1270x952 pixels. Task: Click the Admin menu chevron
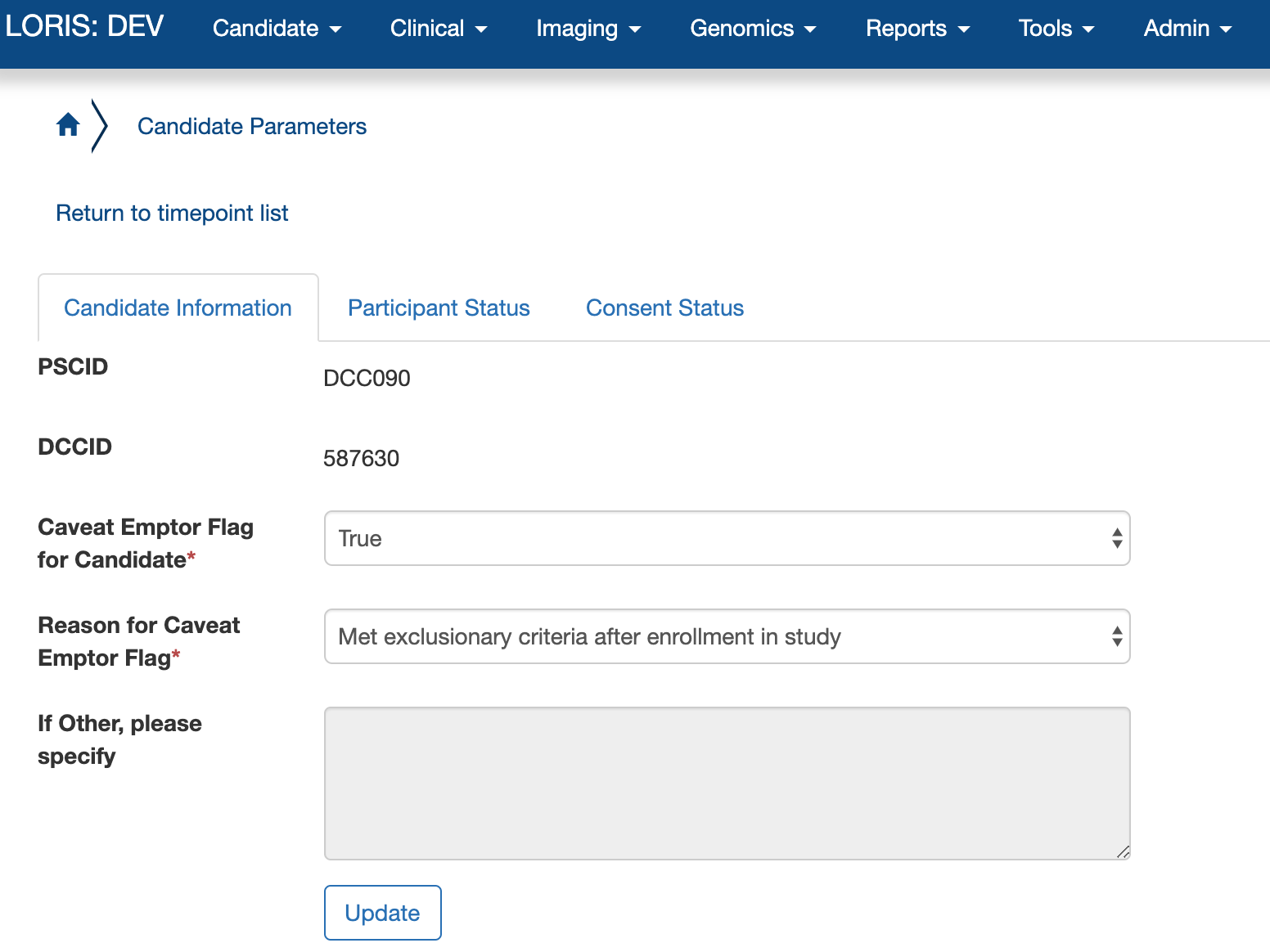click(1226, 29)
